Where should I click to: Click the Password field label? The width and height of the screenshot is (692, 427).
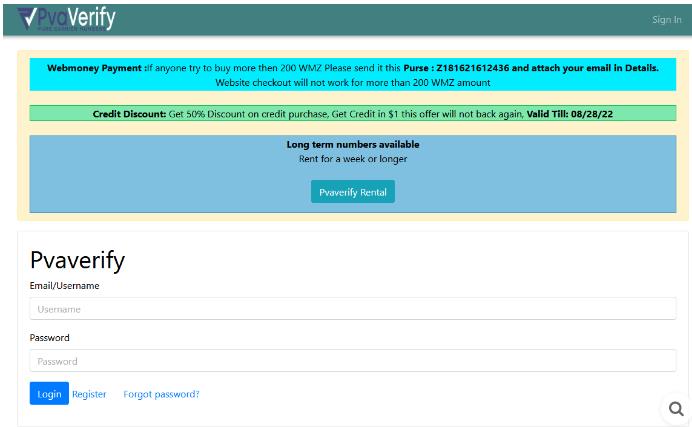pyautogui.click(x=49, y=337)
